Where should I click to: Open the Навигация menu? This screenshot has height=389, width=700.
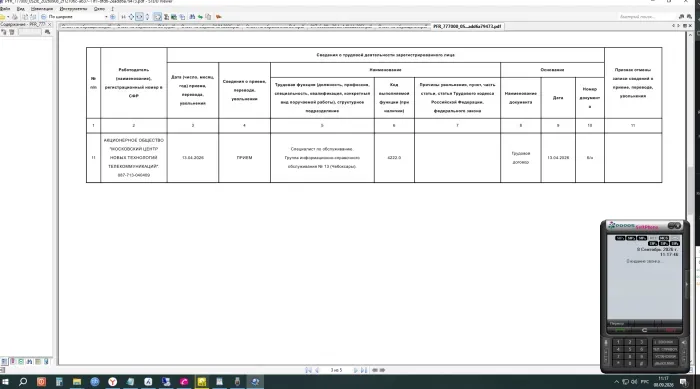point(42,8)
